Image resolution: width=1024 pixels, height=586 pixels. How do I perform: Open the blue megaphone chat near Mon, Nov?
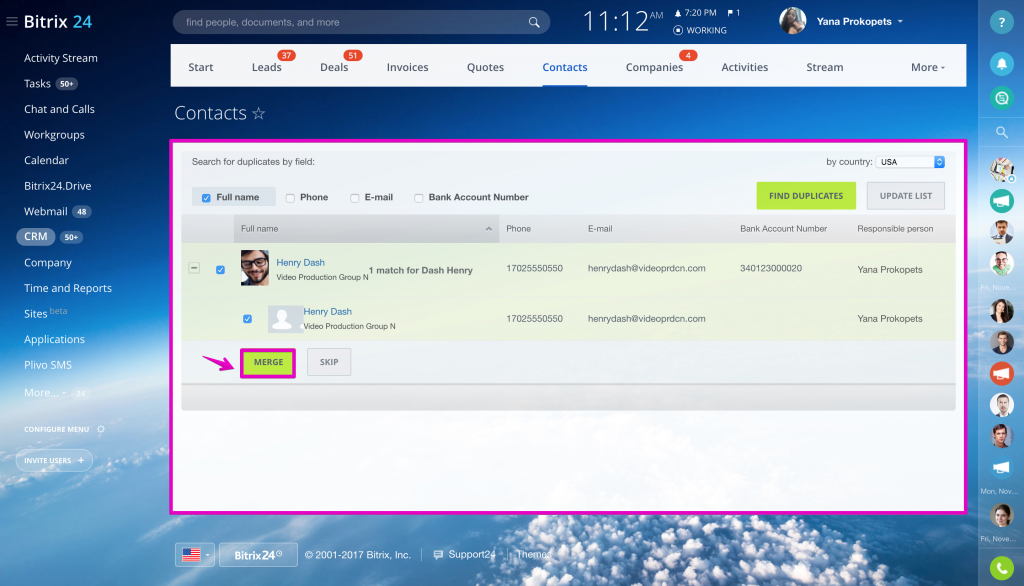coord(1001,468)
